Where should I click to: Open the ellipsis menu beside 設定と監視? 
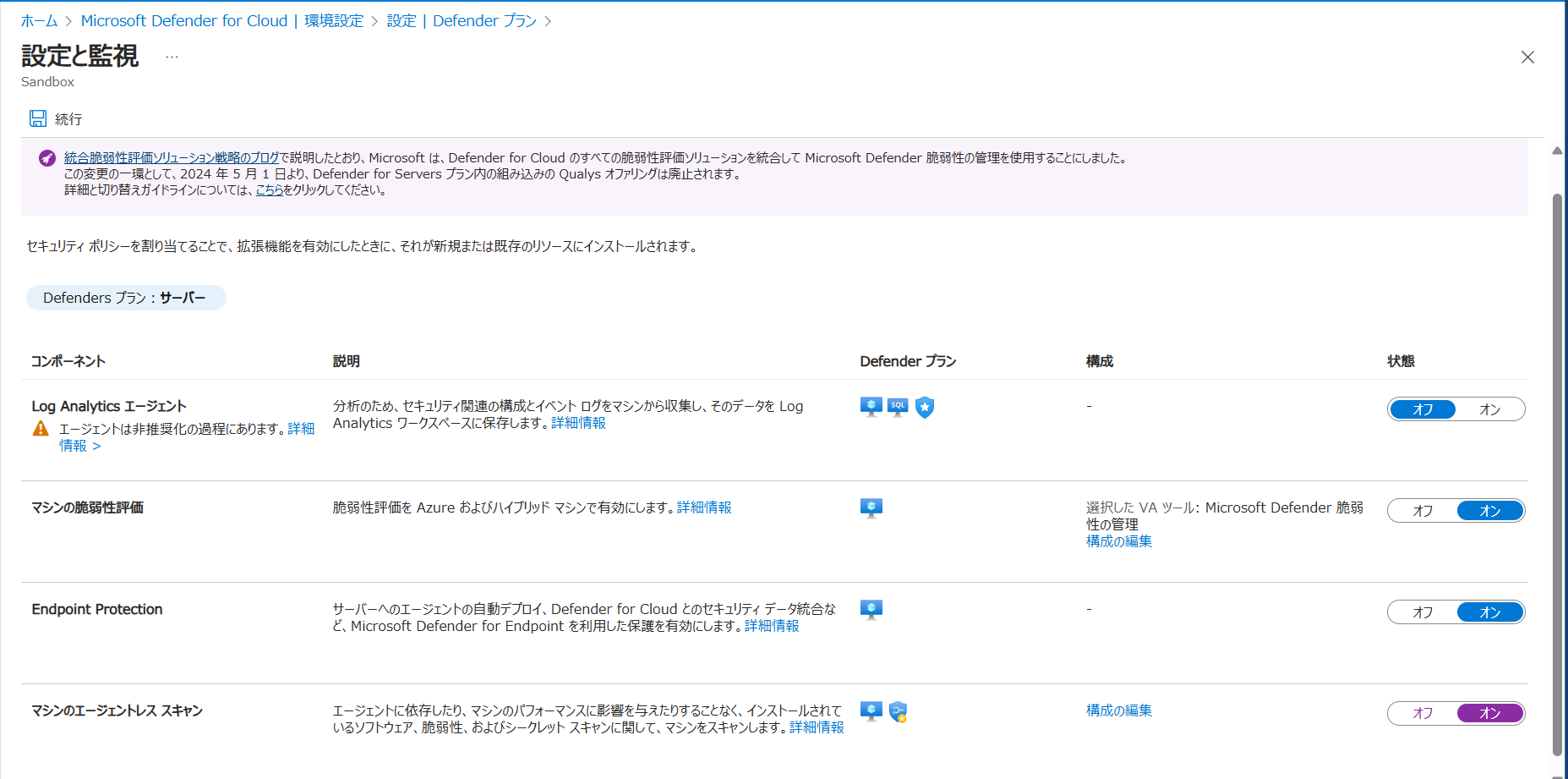point(172,57)
